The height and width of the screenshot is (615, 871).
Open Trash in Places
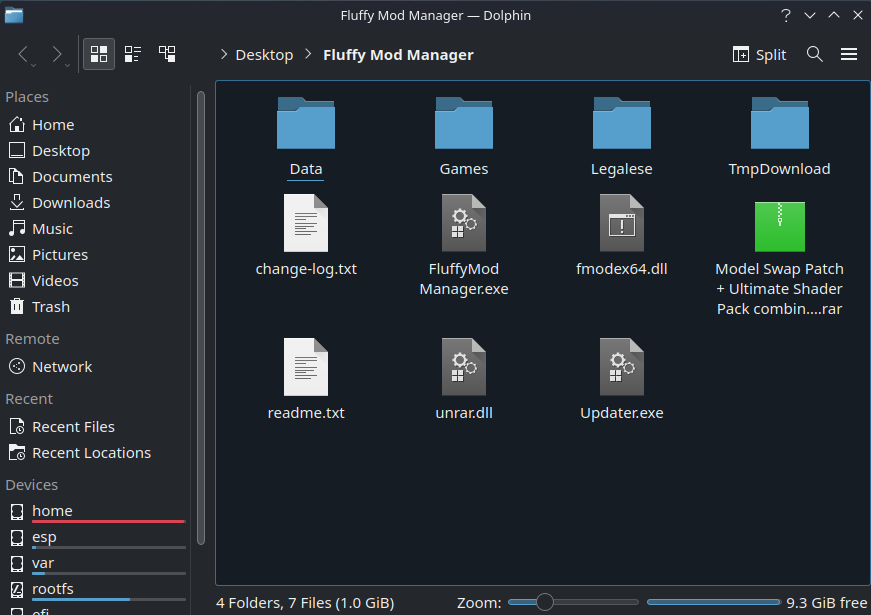96,307
